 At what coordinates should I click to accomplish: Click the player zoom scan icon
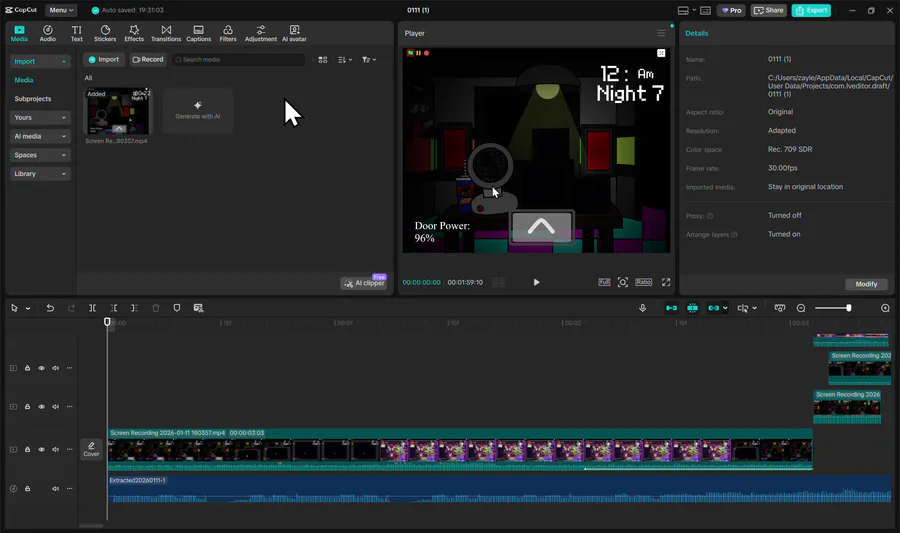[x=623, y=282]
